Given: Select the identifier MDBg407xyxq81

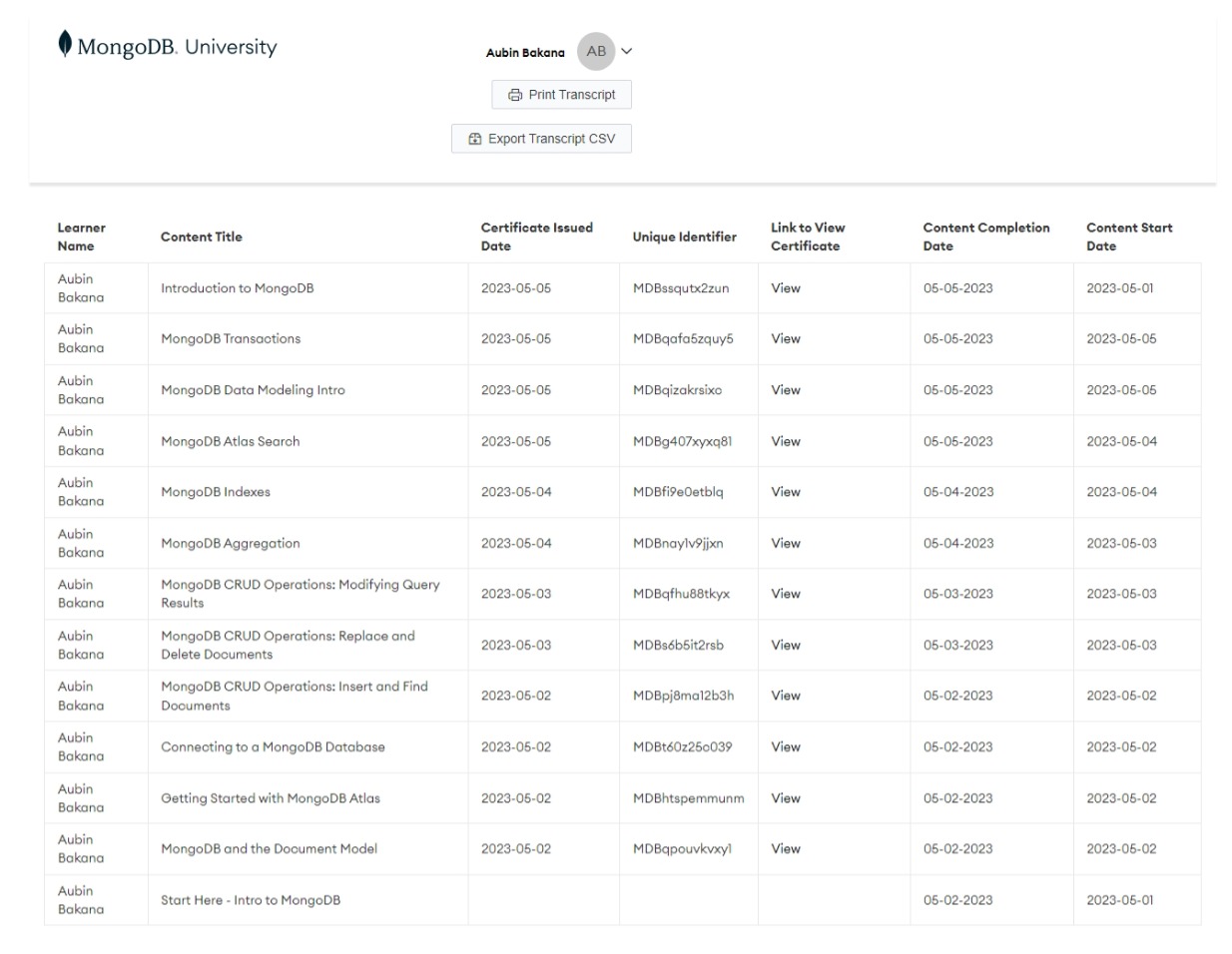Looking at the screenshot, I should point(682,441).
